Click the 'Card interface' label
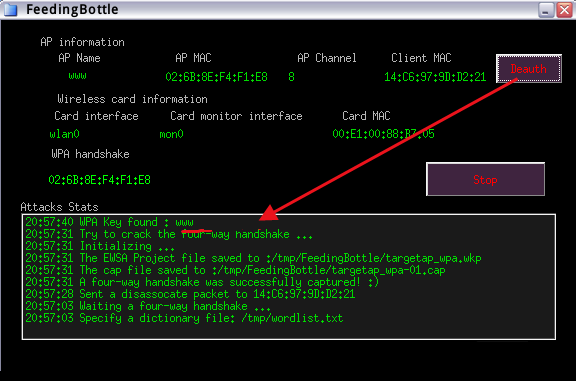576x381 pixels. (x=96, y=116)
